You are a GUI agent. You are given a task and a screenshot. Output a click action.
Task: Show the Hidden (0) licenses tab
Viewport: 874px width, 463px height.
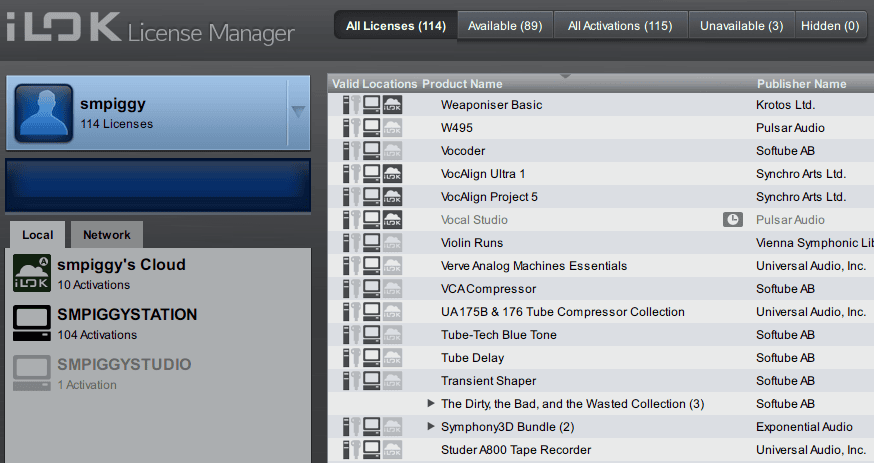click(829, 25)
